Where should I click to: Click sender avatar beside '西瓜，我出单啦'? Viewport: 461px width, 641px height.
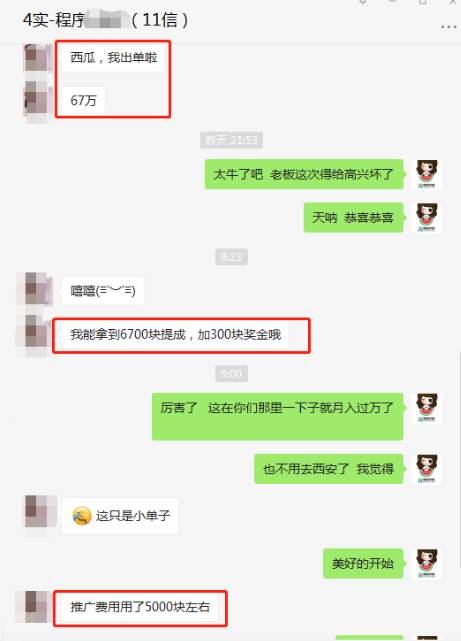[x=38, y=58]
